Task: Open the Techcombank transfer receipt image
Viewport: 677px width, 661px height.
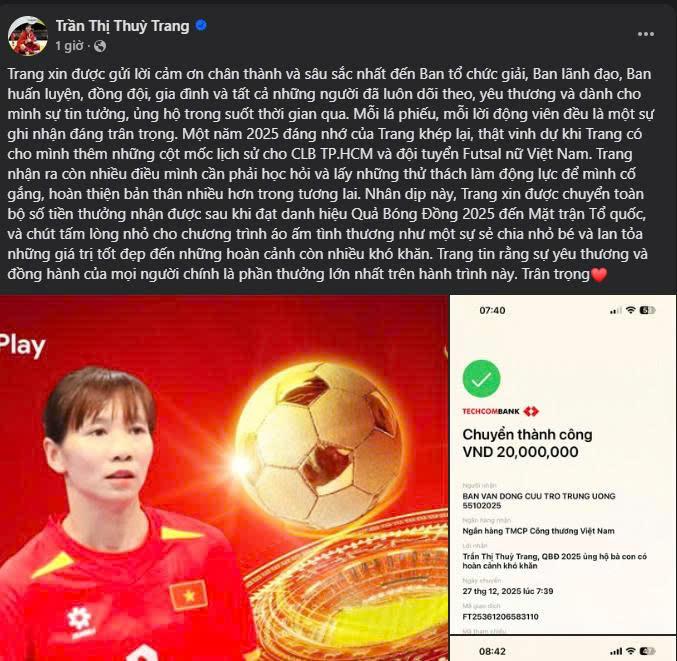Action: tap(563, 464)
